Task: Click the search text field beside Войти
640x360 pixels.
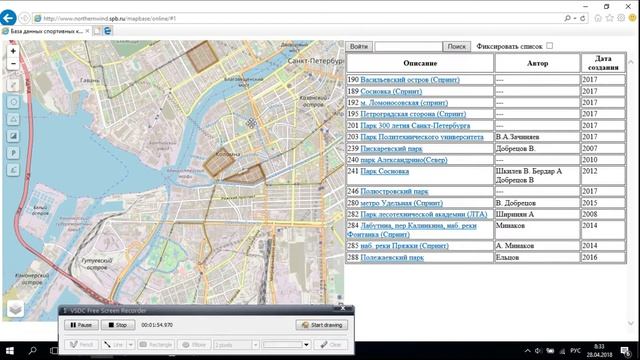Action: (x=408, y=47)
